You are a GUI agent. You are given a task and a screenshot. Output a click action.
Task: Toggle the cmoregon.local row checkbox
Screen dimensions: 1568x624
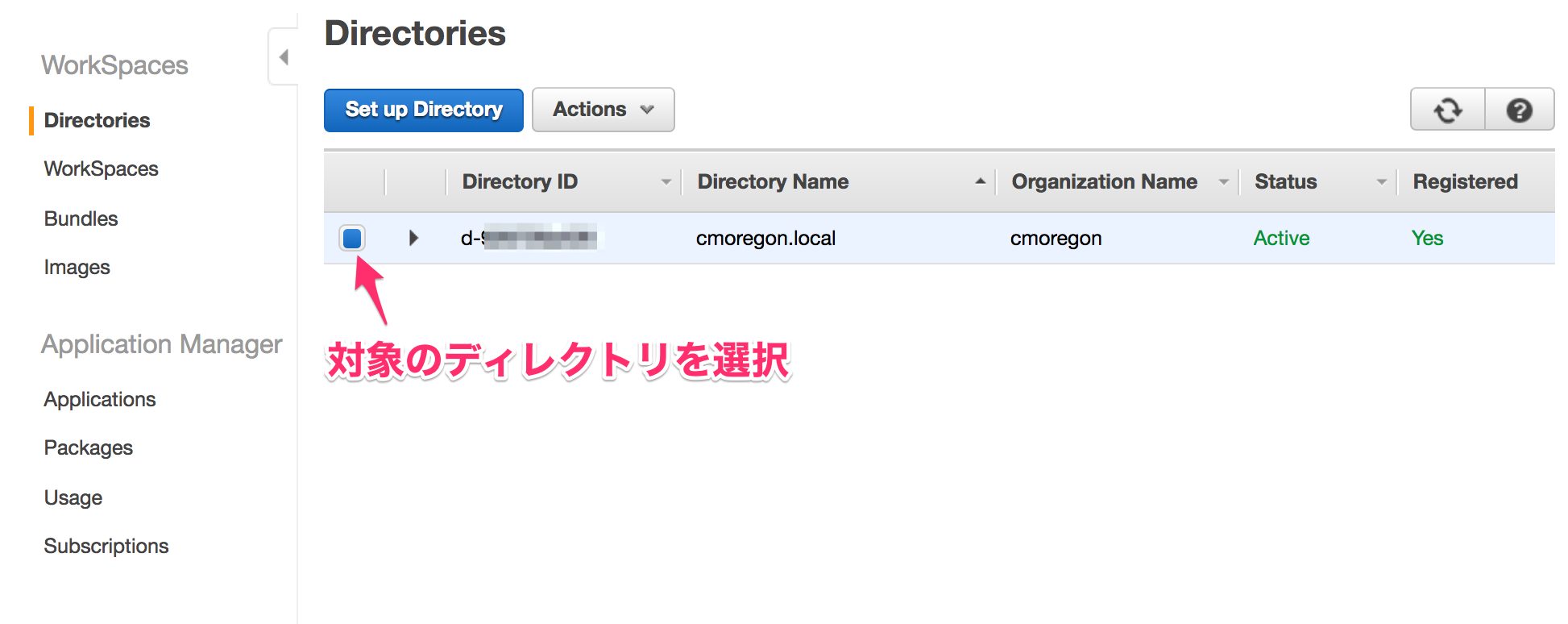tap(352, 238)
